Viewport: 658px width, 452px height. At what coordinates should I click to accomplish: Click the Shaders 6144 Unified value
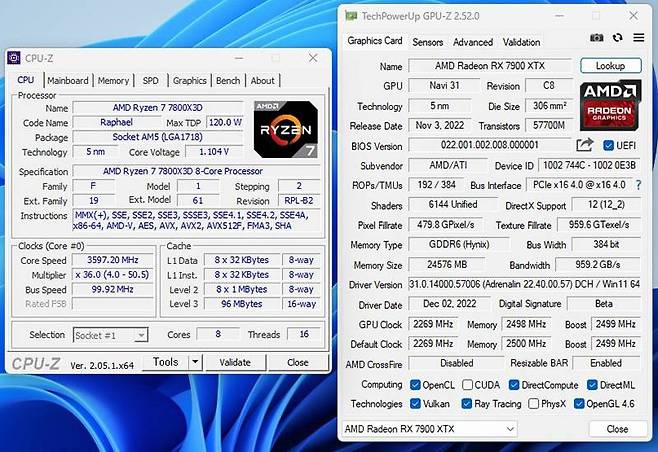(453, 205)
